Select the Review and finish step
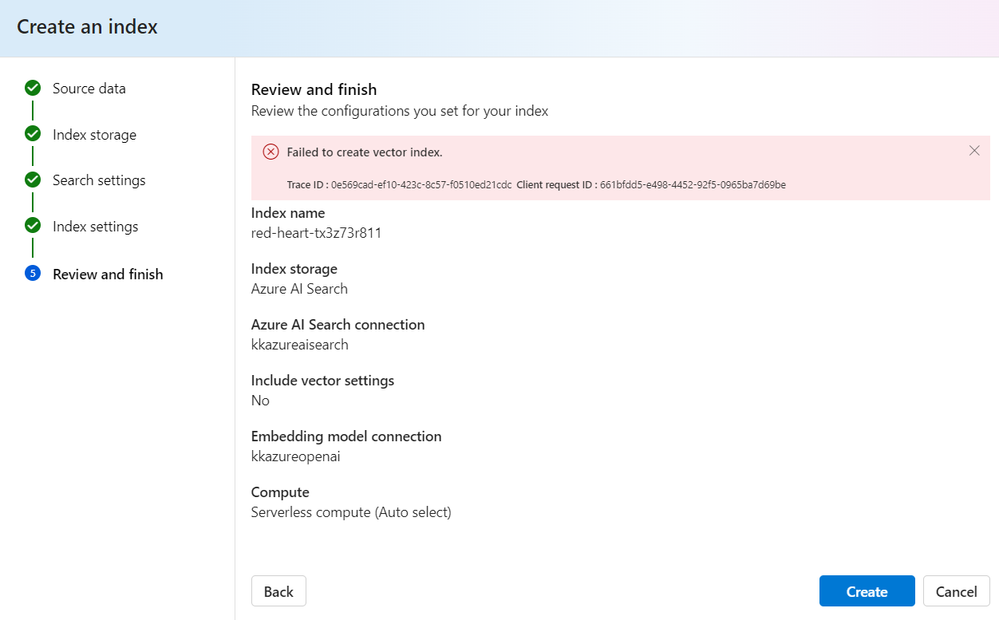This screenshot has width=999, height=620. [107, 274]
